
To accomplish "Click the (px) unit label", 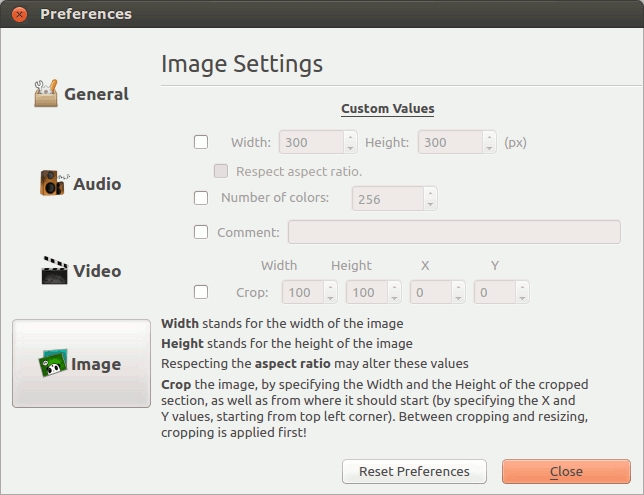I will coord(515,143).
